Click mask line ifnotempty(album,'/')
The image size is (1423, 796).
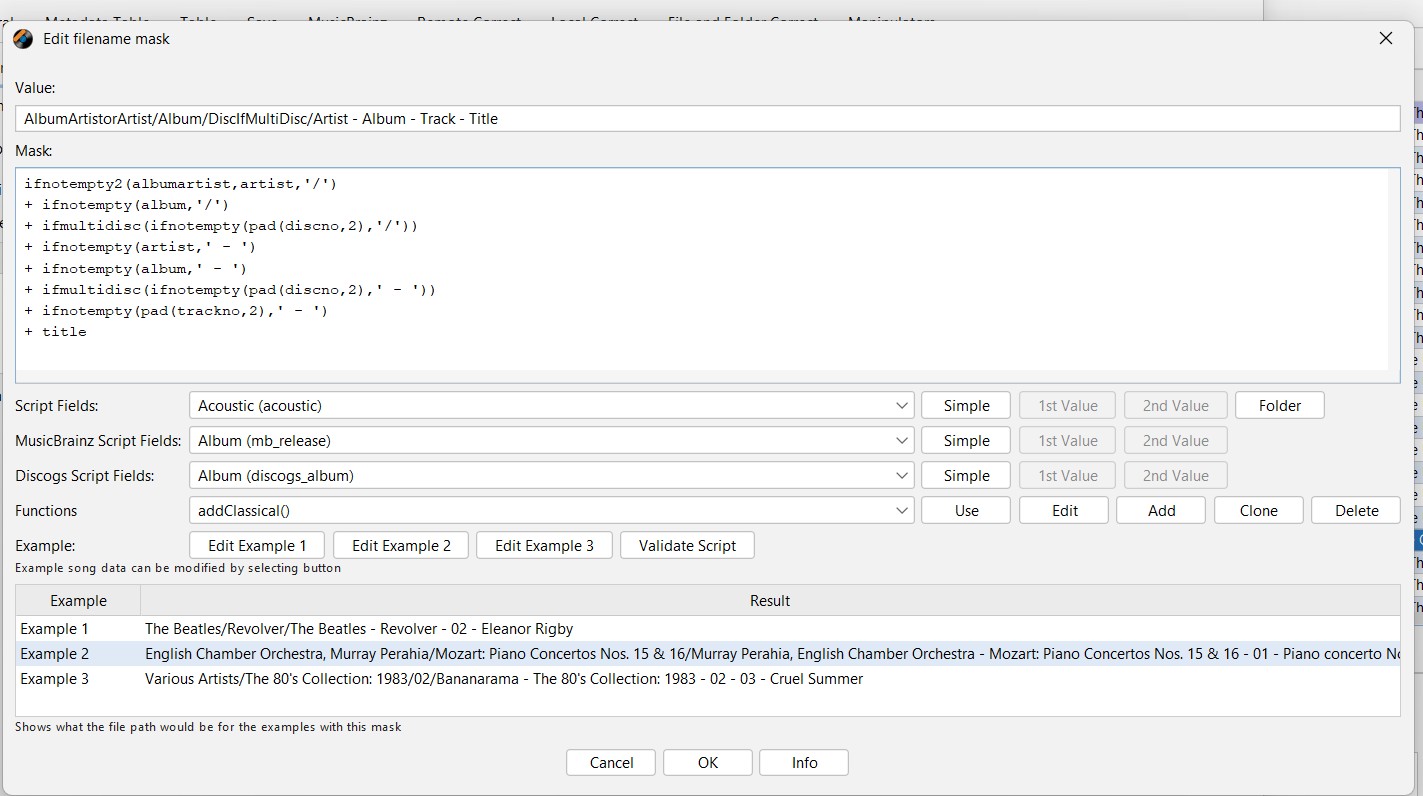point(127,205)
